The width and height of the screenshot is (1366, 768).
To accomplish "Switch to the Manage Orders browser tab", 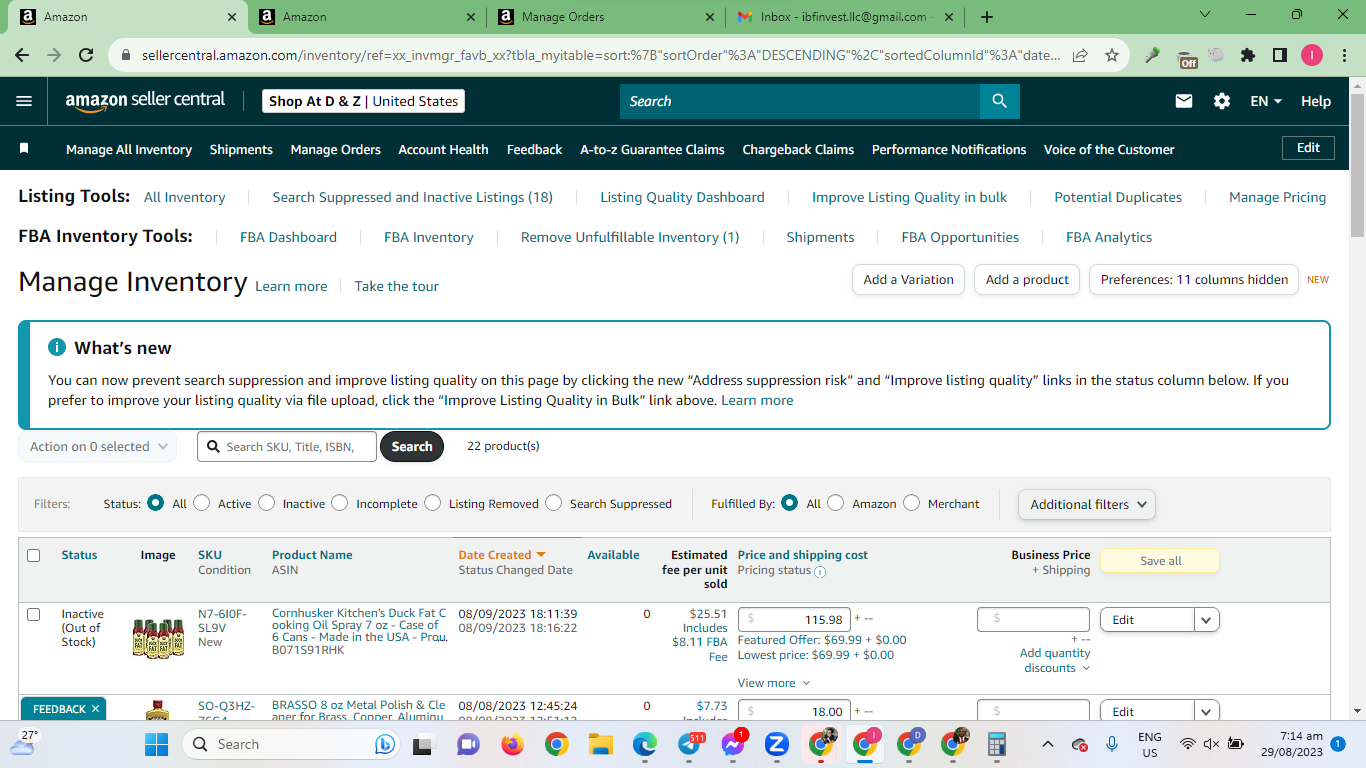I will pyautogui.click(x=607, y=17).
